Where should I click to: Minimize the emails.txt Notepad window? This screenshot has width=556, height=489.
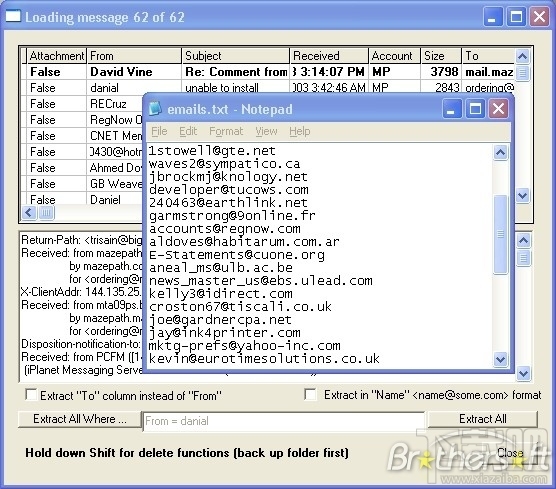click(x=452, y=109)
